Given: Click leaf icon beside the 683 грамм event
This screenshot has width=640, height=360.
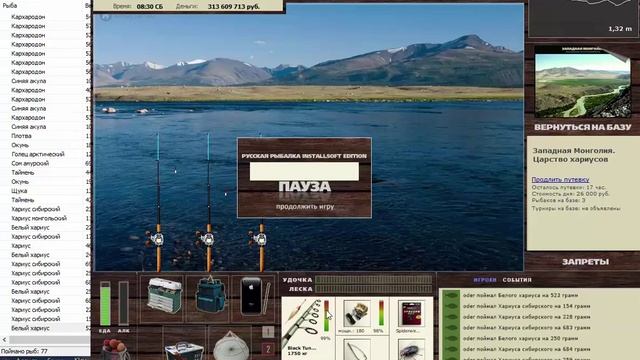Looking at the screenshot, I should pos(451,327).
